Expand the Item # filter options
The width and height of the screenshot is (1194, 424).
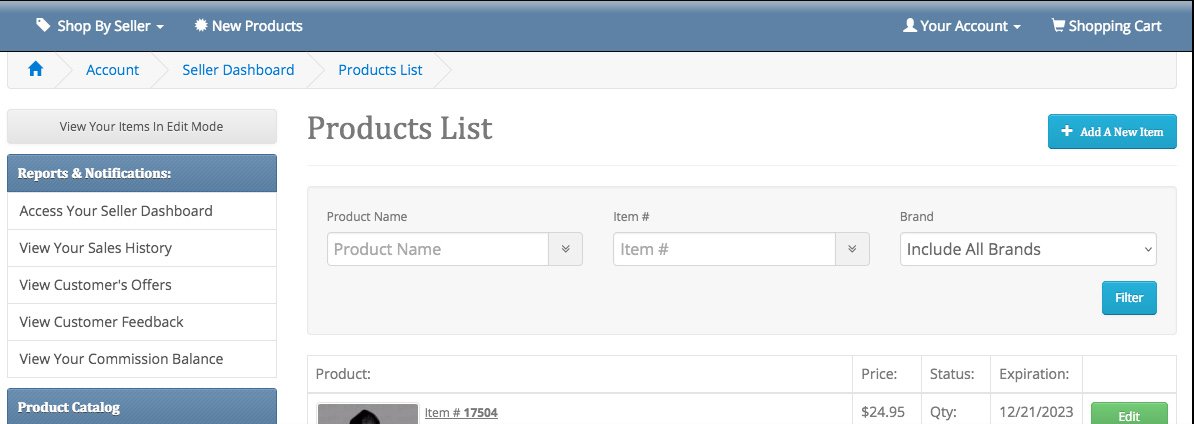click(852, 249)
